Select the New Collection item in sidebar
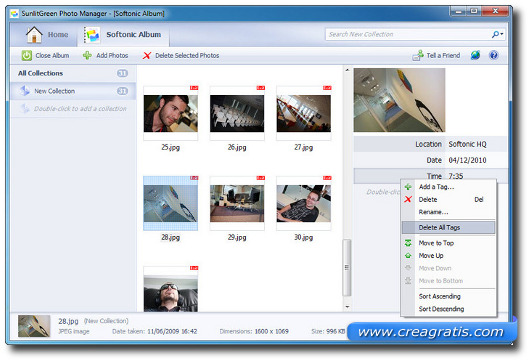 (x=73, y=91)
